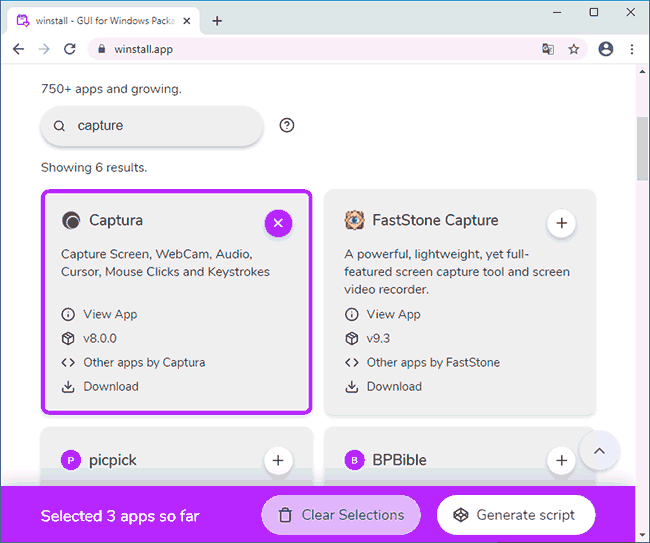Click the trash icon in Clear Selections

point(285,515)
